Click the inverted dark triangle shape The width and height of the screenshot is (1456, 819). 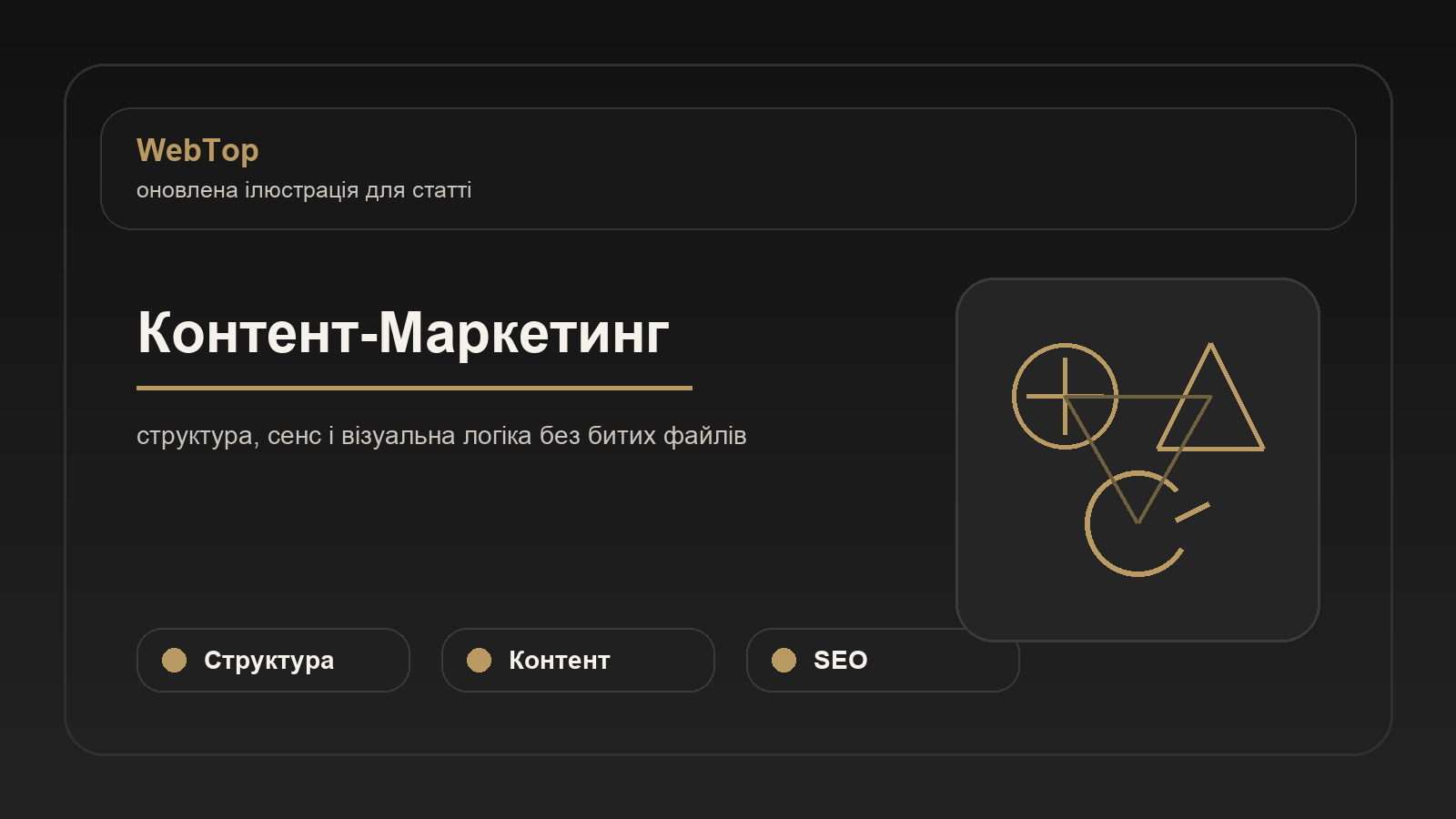[1137, 460]
